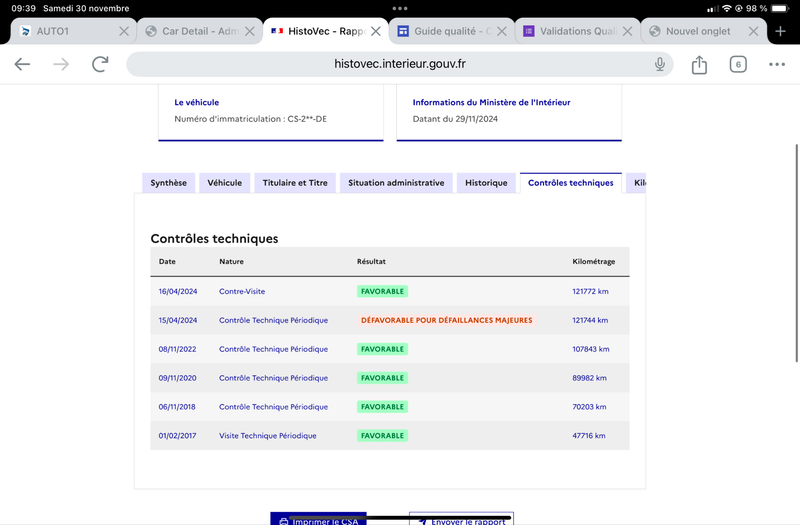Click the date 06/11/2018
The height and width of the screenshot is (525, 800).
[x=177, y=407]
